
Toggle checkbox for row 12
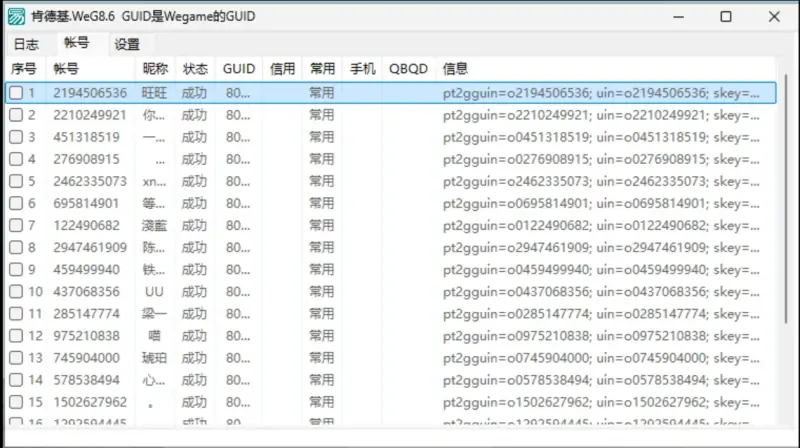[16, 335]
